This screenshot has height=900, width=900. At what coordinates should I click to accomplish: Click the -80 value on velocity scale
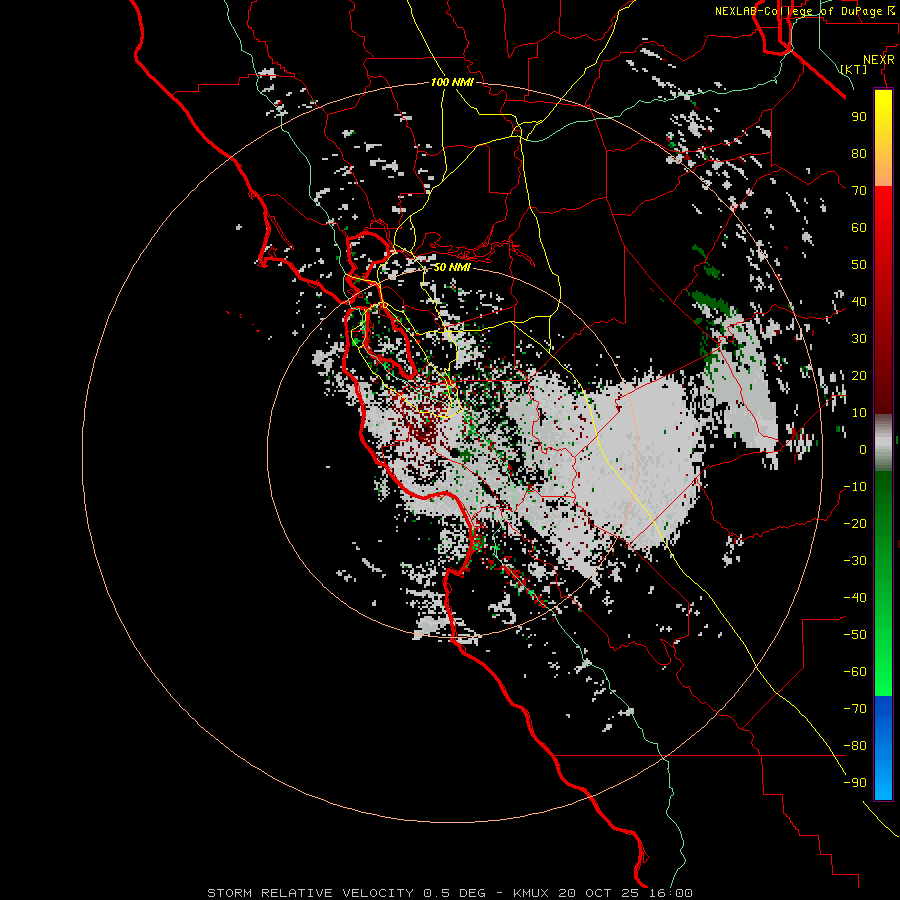tap(855, 746)
